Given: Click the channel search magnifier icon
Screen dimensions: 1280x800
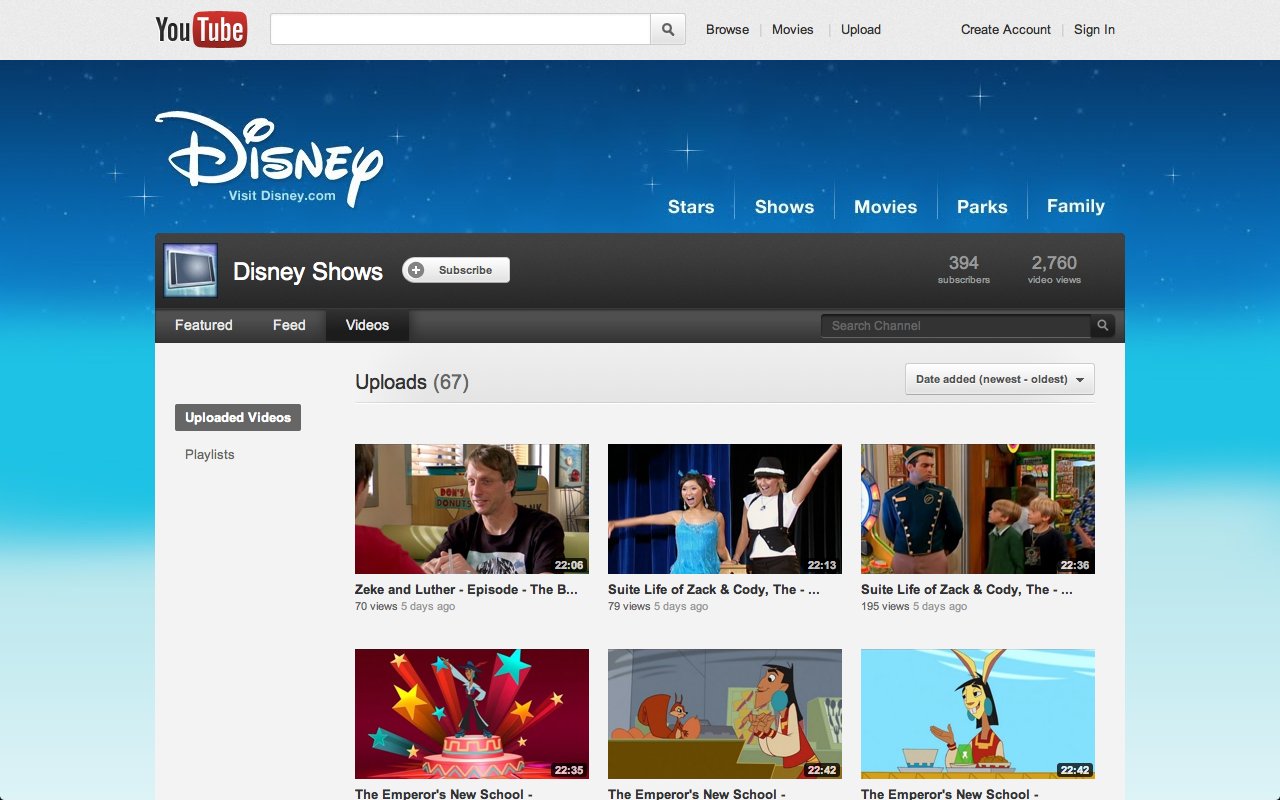Looking at the screenshot, I should [x=1103, y=326].
